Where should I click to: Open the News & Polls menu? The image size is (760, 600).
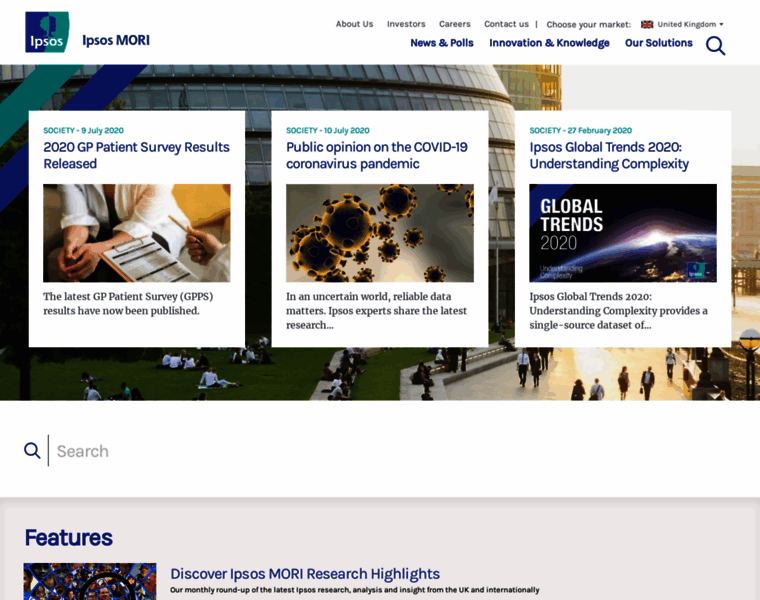[442, 43]
